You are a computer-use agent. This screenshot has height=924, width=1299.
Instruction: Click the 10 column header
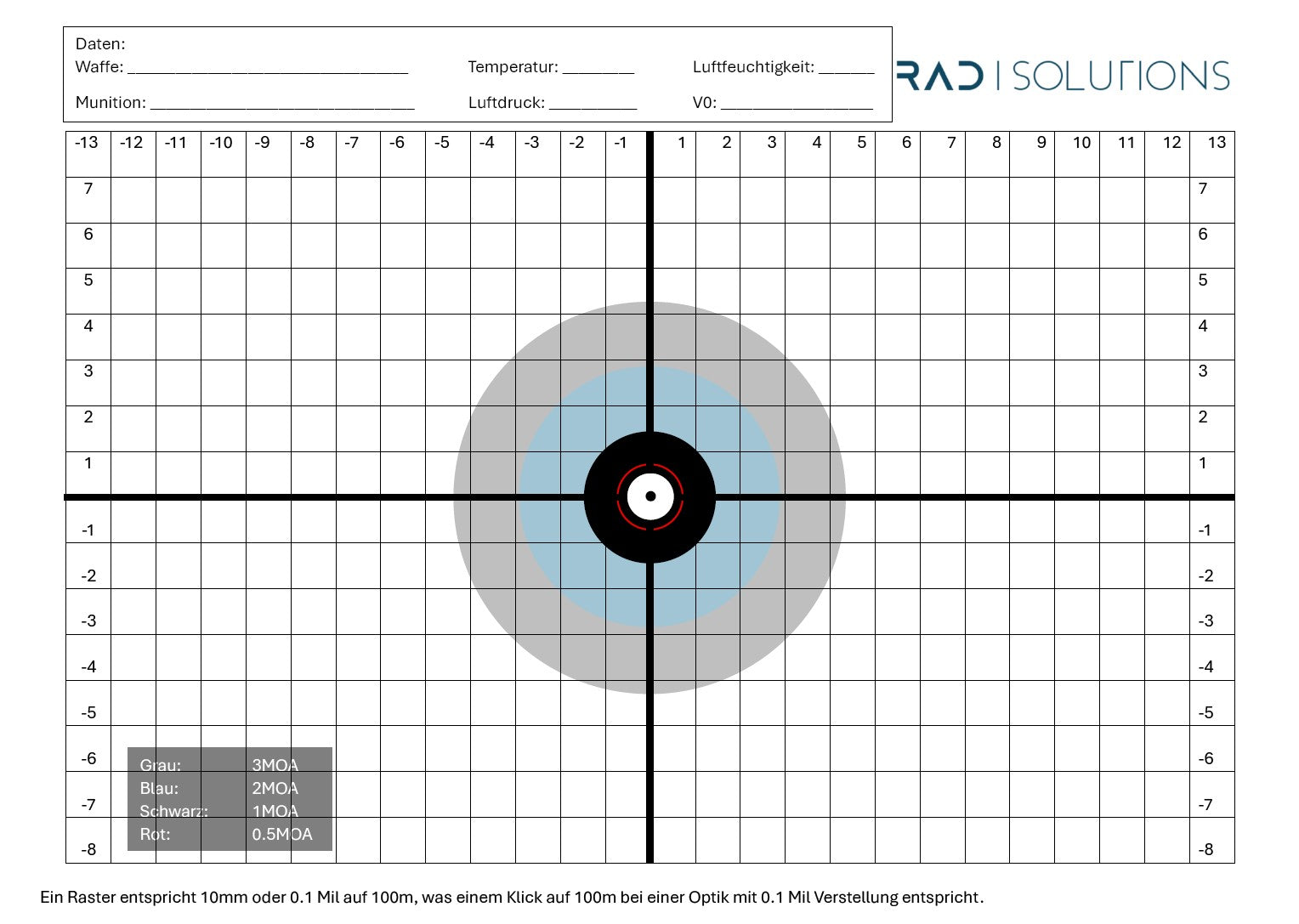pos(1081,143)
